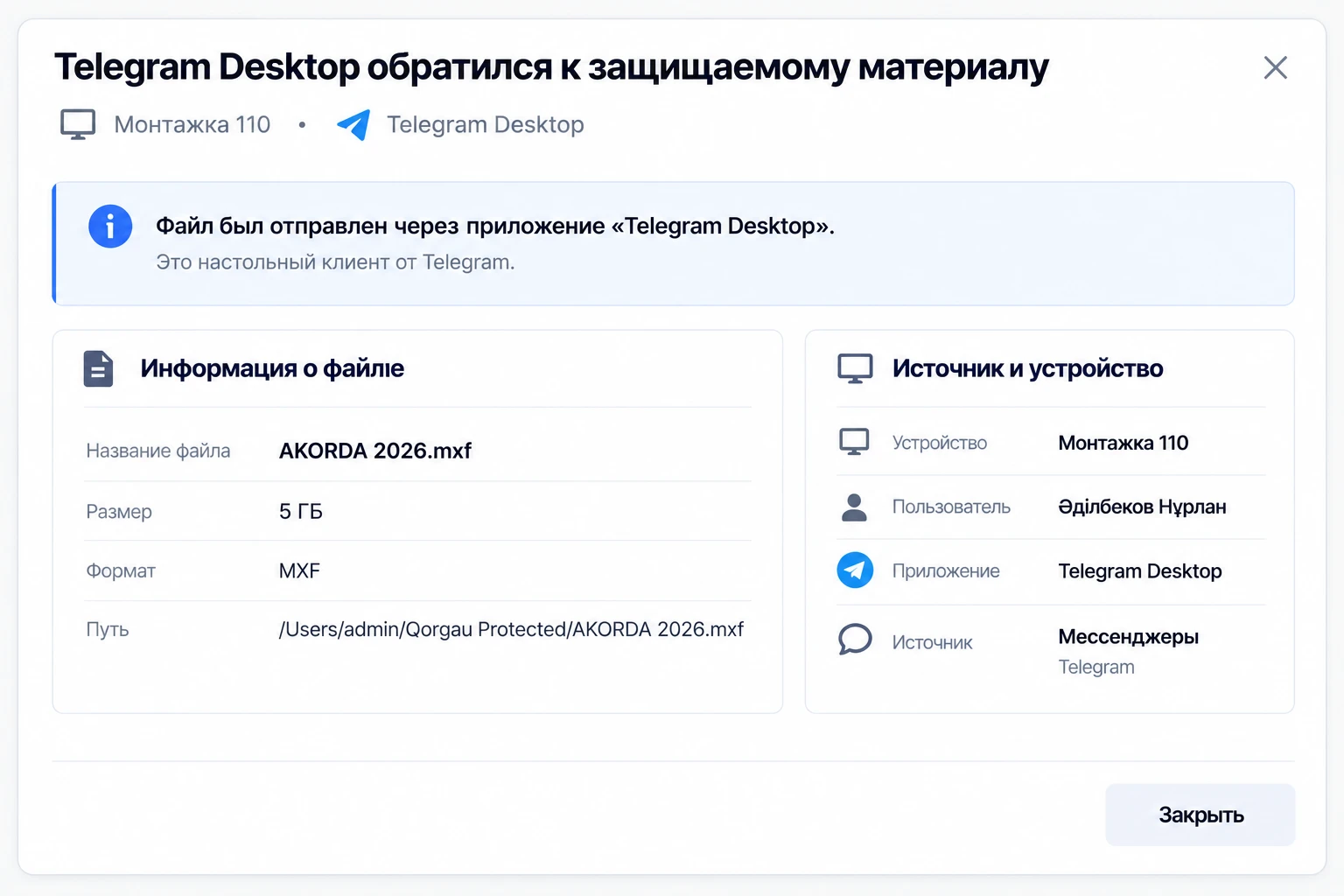
Task: Click the Монтажка 110 label in the header subtitle
Action: coord(192,124)
